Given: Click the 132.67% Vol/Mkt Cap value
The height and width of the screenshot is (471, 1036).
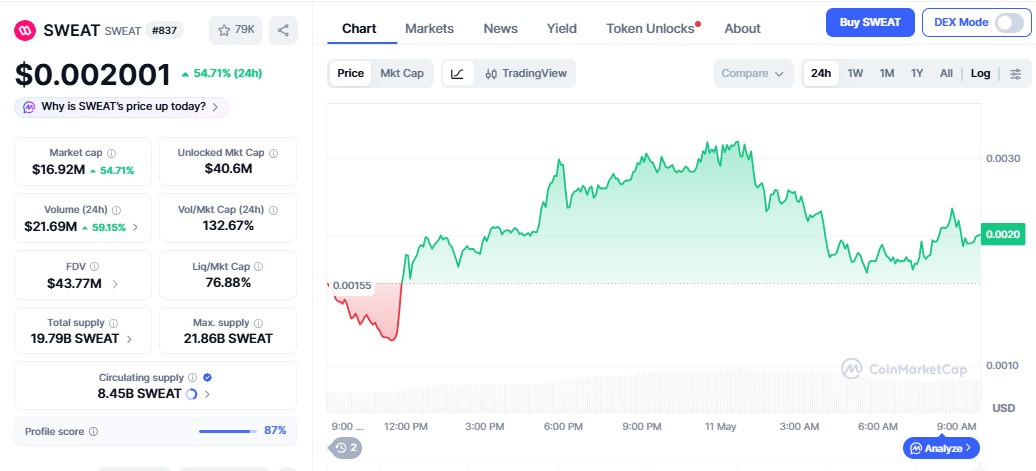Looking at the screenshot, I should pos(228,226).
